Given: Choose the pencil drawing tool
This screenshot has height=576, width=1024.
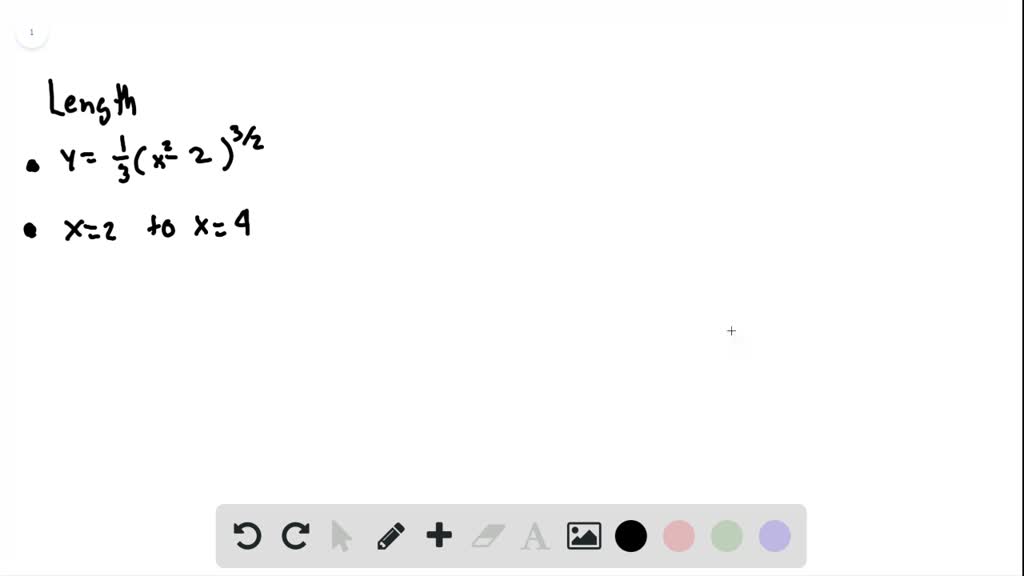Looking at the screenshot, I should click(391, 536).
